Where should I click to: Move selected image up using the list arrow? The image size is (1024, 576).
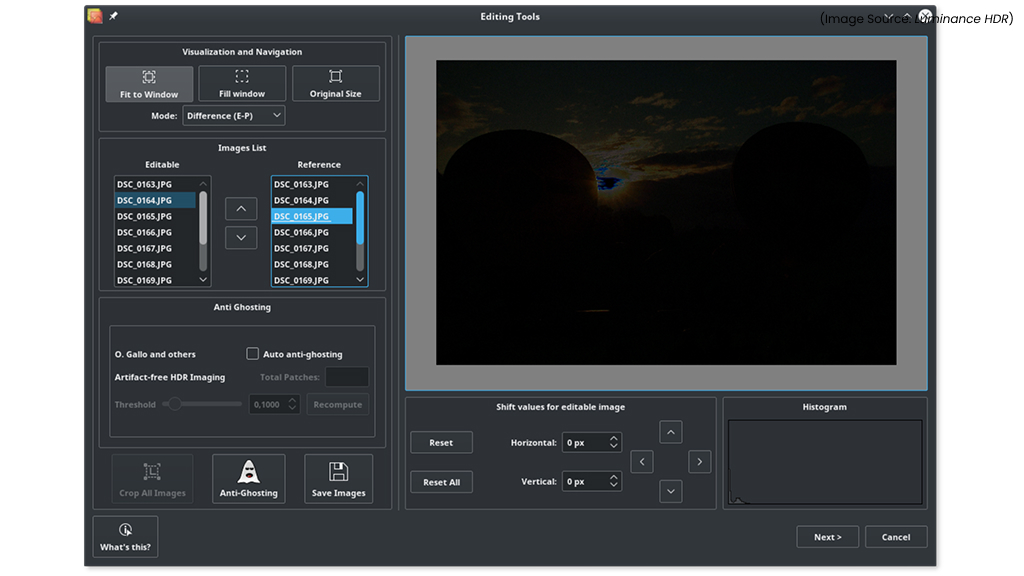(x=240, y=208)
